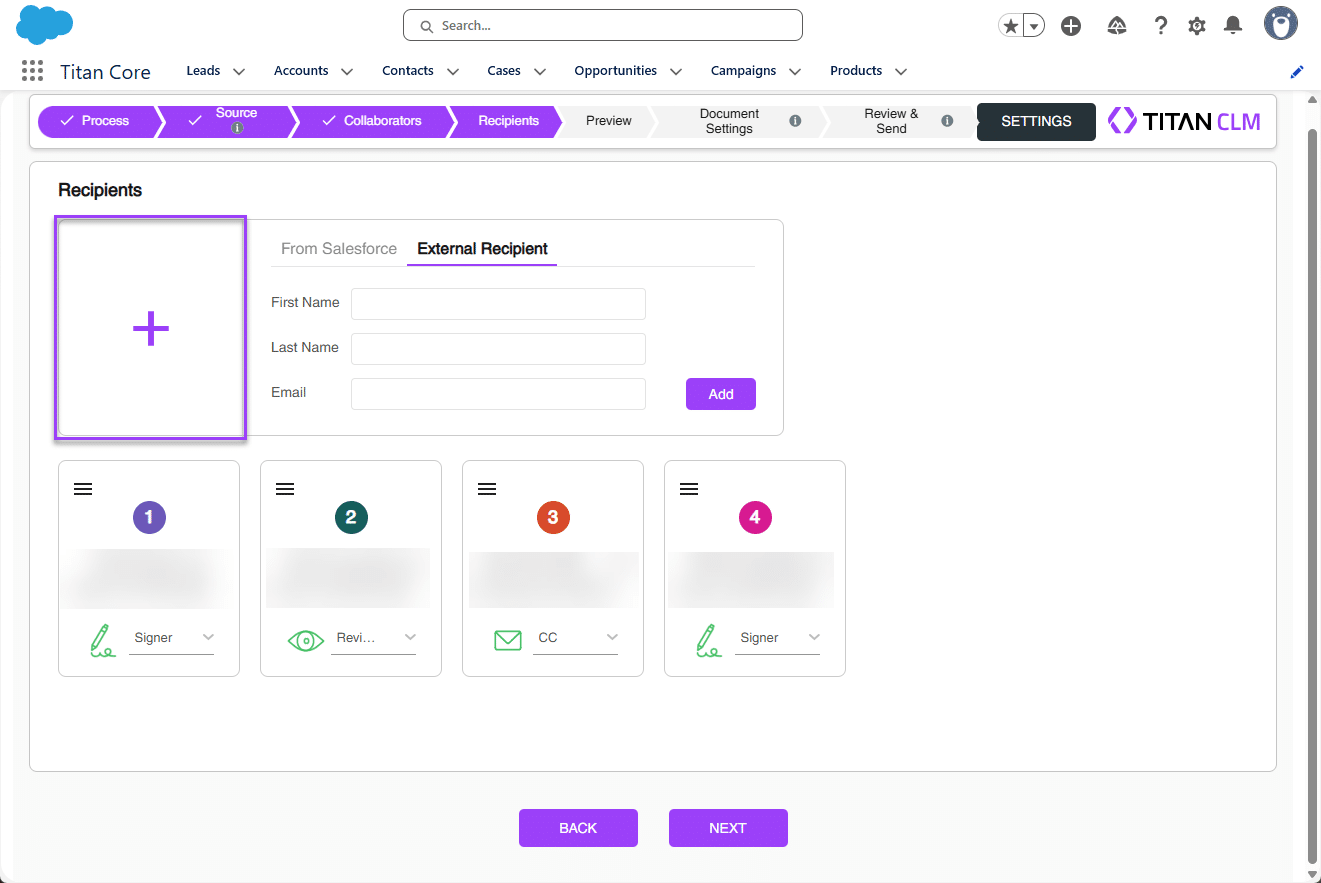The width and height of the screenshot is (1321, 883).
Task: Click the purple plus tile to add recipient
Action: point(150,327)
